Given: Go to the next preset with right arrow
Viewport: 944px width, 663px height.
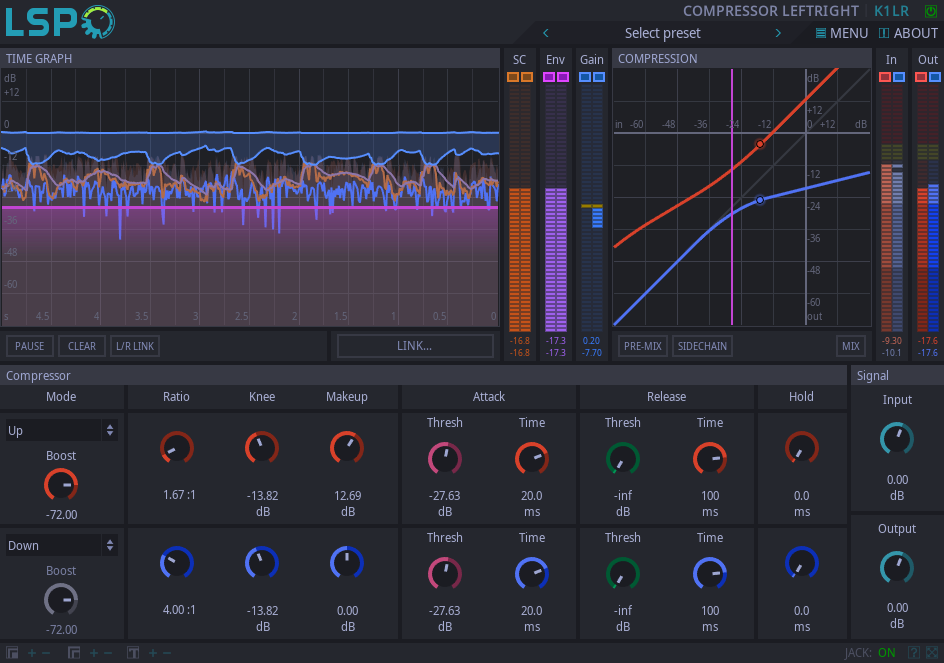Looking at the screenshot, I should (x=778, y=33).
